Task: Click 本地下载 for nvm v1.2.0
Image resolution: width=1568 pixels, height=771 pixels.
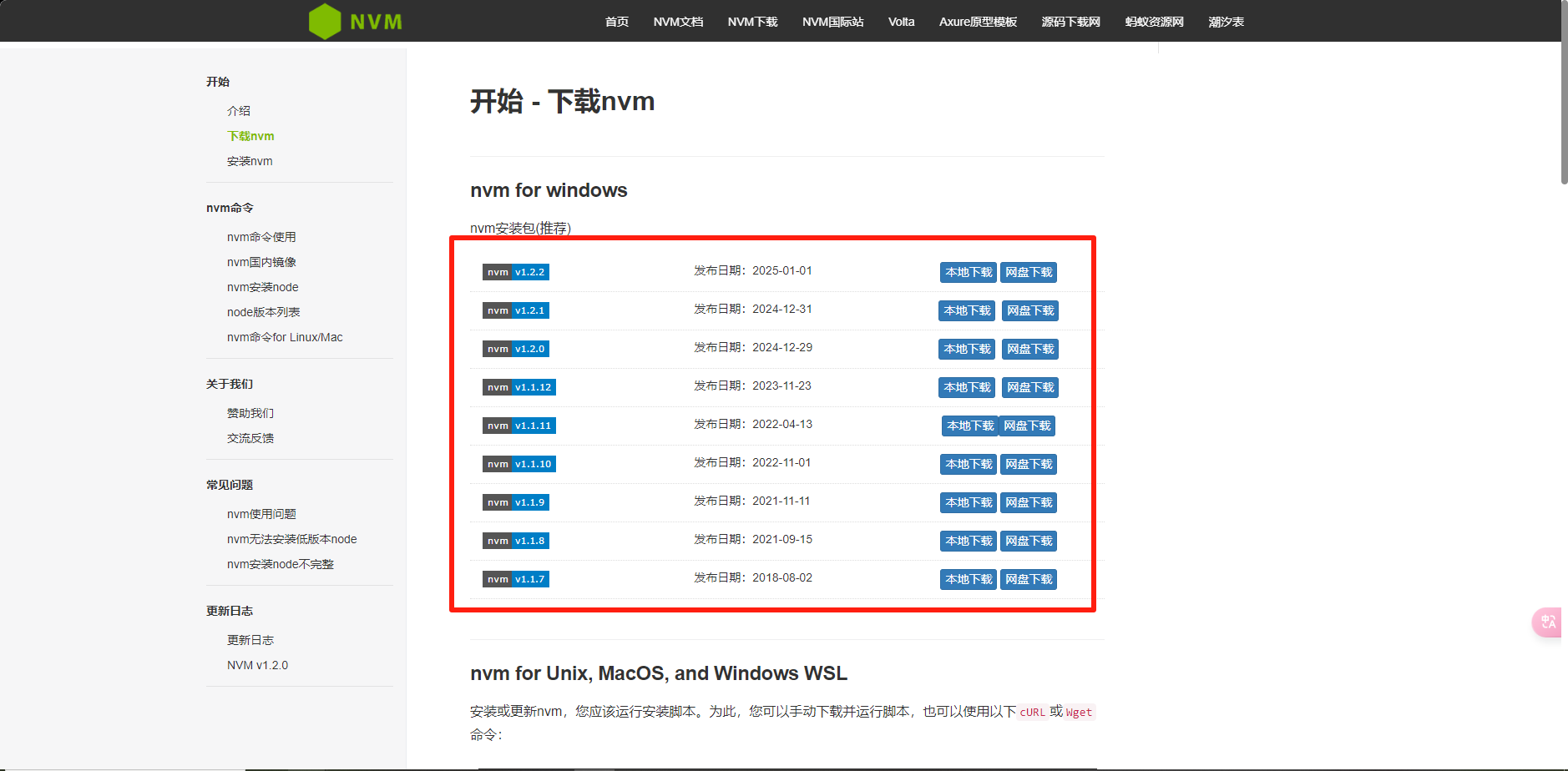Action: pos(967,349)
